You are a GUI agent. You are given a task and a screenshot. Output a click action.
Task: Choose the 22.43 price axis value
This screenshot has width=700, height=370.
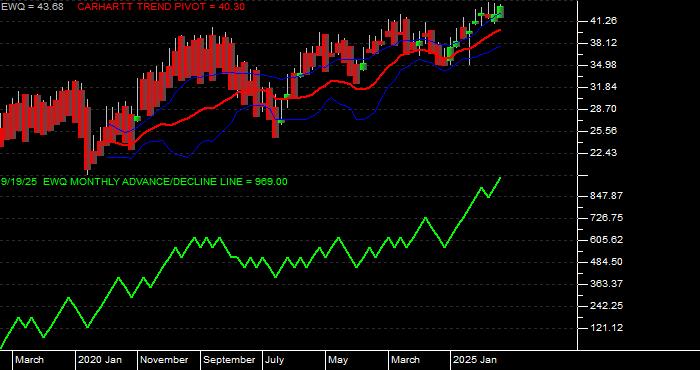coord(603,153)
